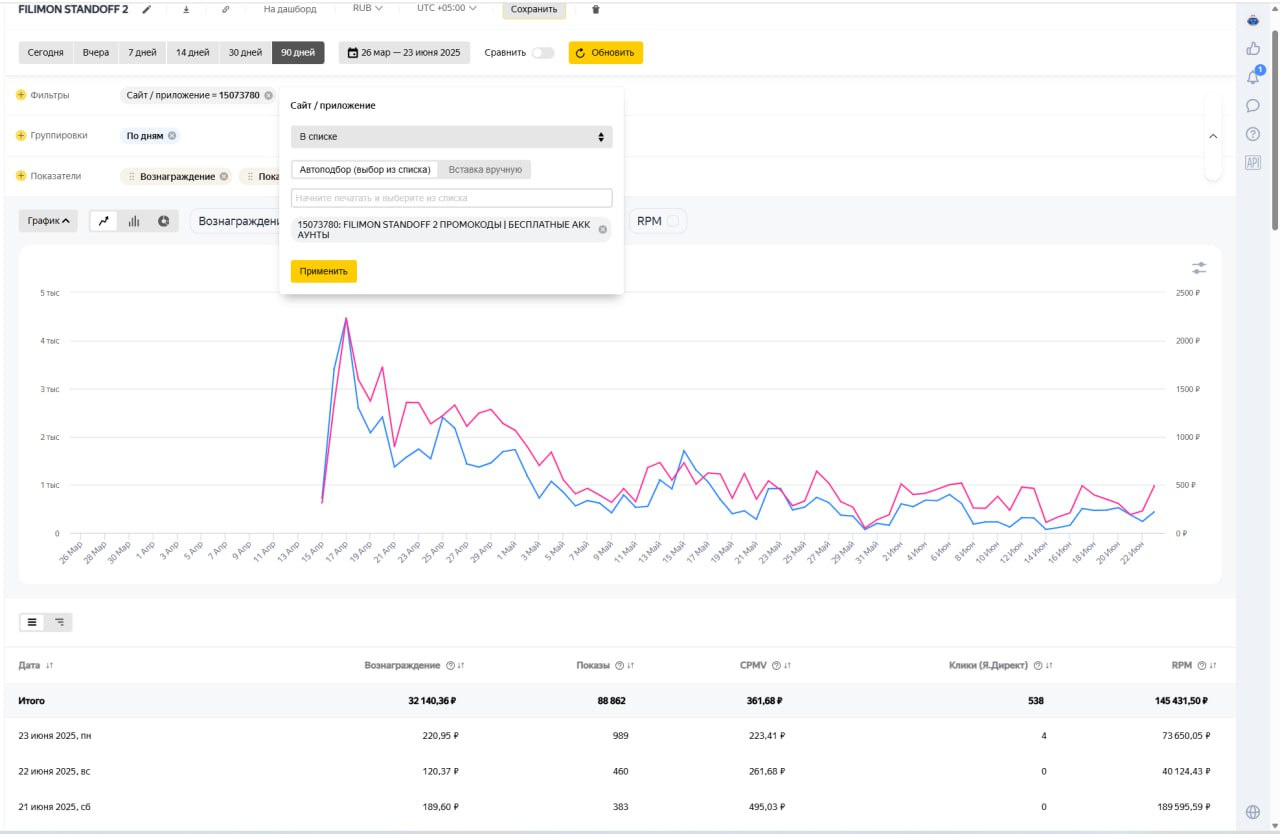
Task: Open the notifications bell
Action: coord(1252,77)
